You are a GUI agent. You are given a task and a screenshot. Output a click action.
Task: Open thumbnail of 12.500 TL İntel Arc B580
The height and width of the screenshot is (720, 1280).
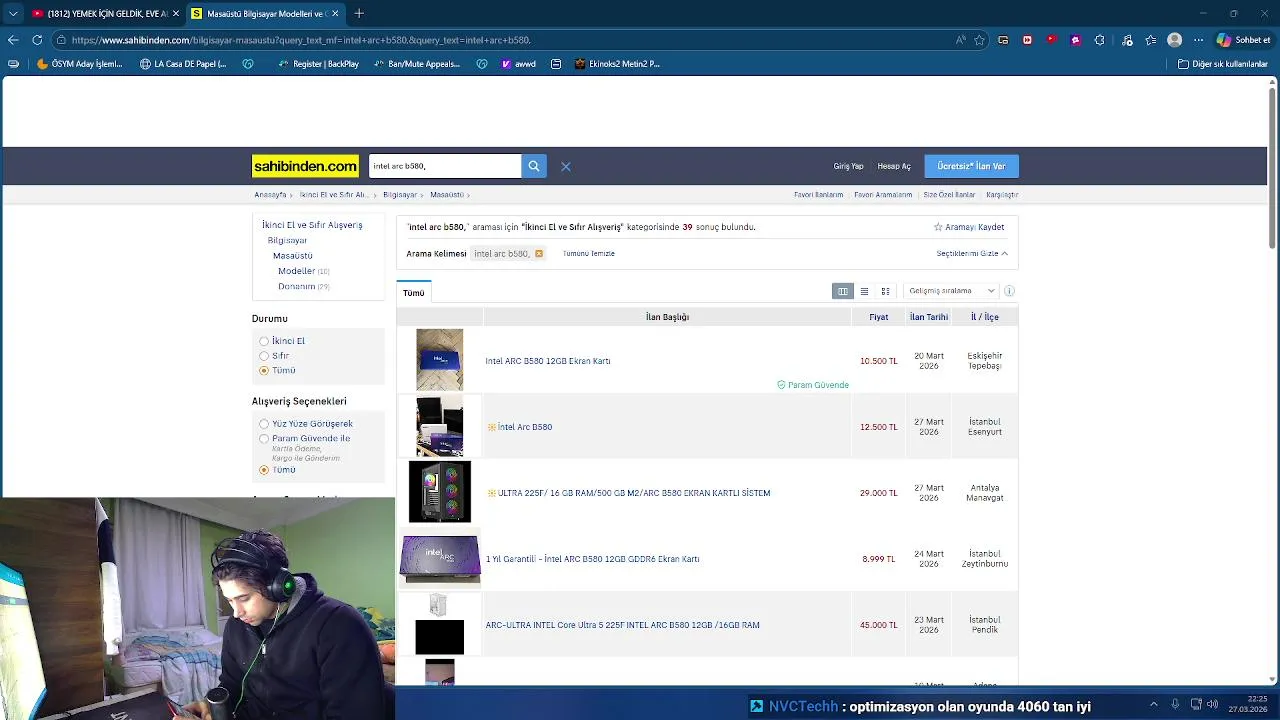point(440,427)
